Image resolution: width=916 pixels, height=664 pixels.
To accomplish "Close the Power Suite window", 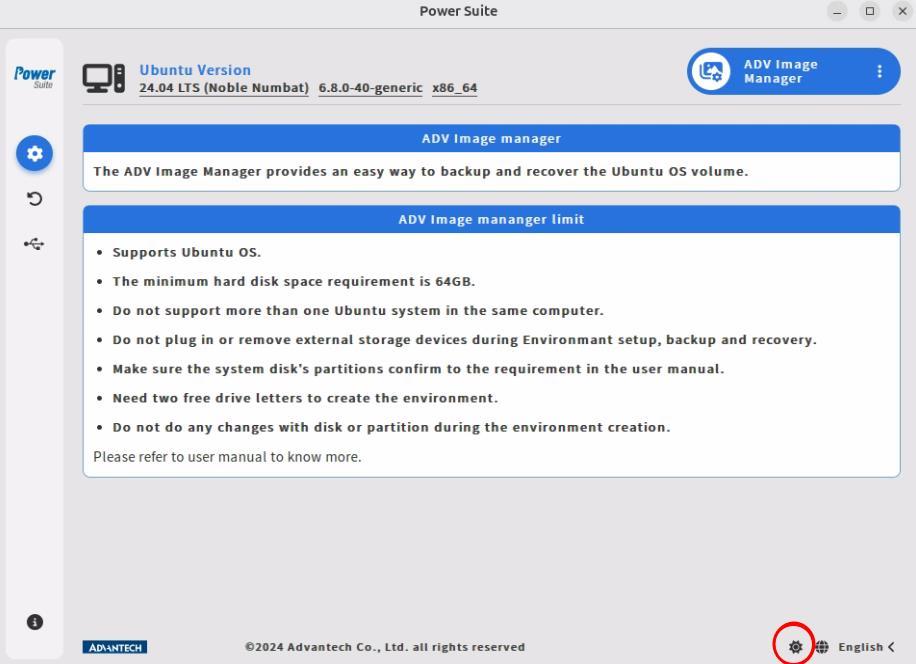I will pos(903,11).
